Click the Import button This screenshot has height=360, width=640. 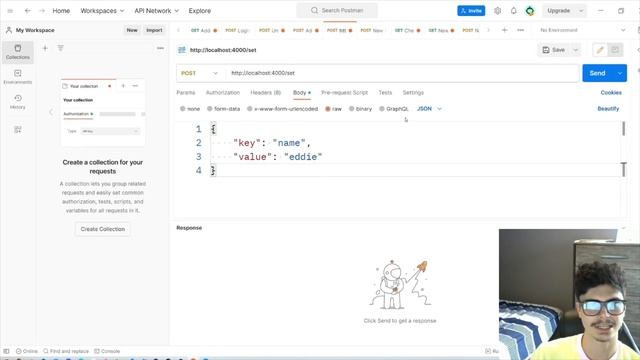coord(154,30)
